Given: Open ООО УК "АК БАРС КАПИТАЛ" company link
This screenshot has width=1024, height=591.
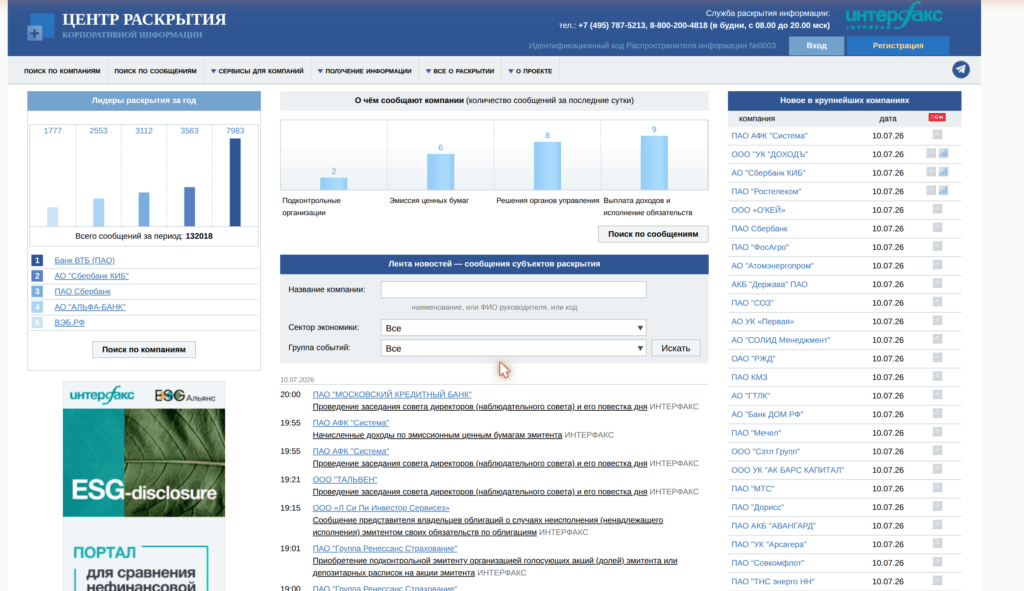Looking at the screenshot, I should click(788, 470).
